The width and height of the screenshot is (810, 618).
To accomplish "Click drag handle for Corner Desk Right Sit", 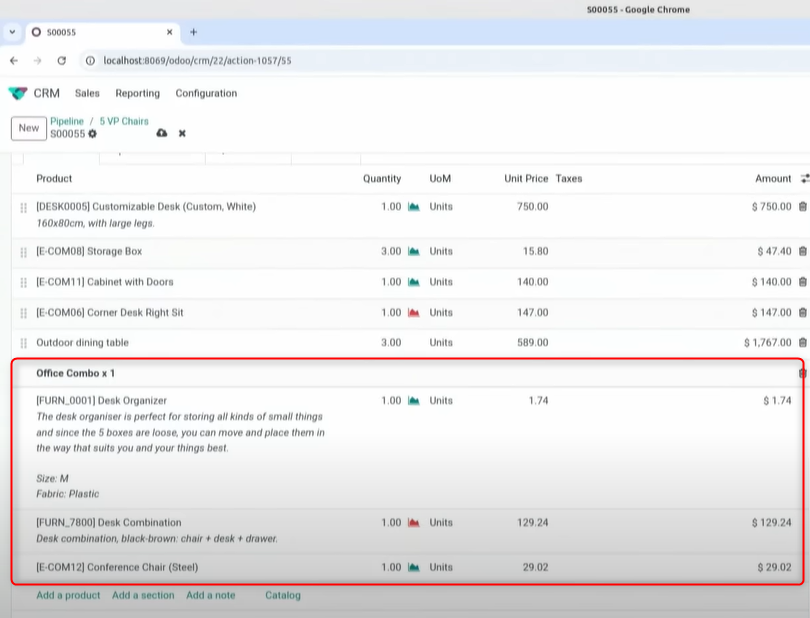I will click(x=23, y=313).
